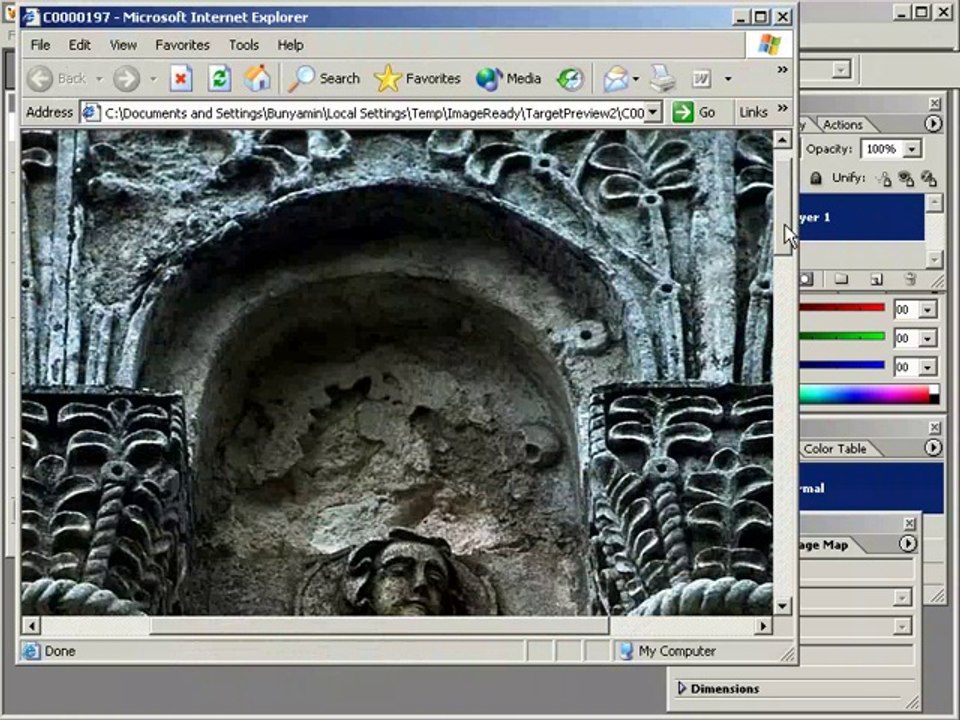Open the History toolbar icon
960x720 pixels.
pyautogui.click(x=570, y=78)
